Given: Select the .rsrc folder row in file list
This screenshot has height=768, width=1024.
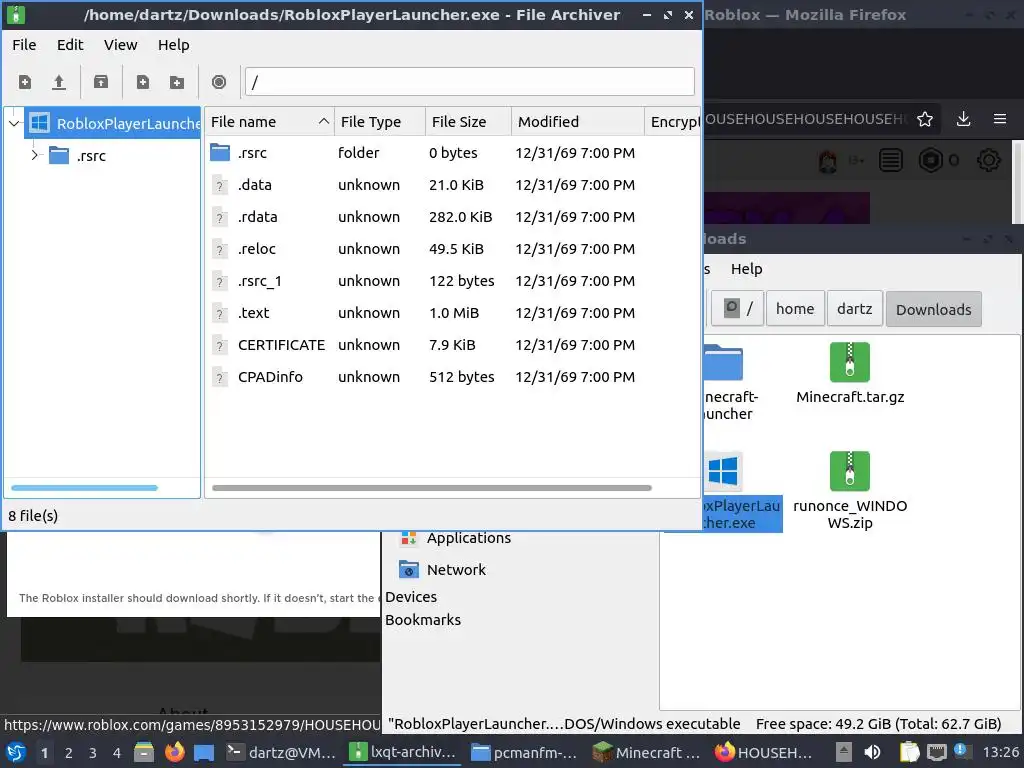Looking at the screenshot, I should [x=452, y=153].
